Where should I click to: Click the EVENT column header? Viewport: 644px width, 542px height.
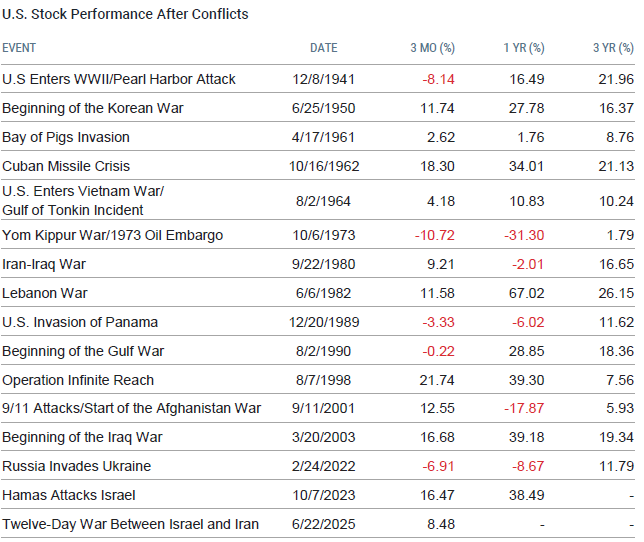point(19,48)
